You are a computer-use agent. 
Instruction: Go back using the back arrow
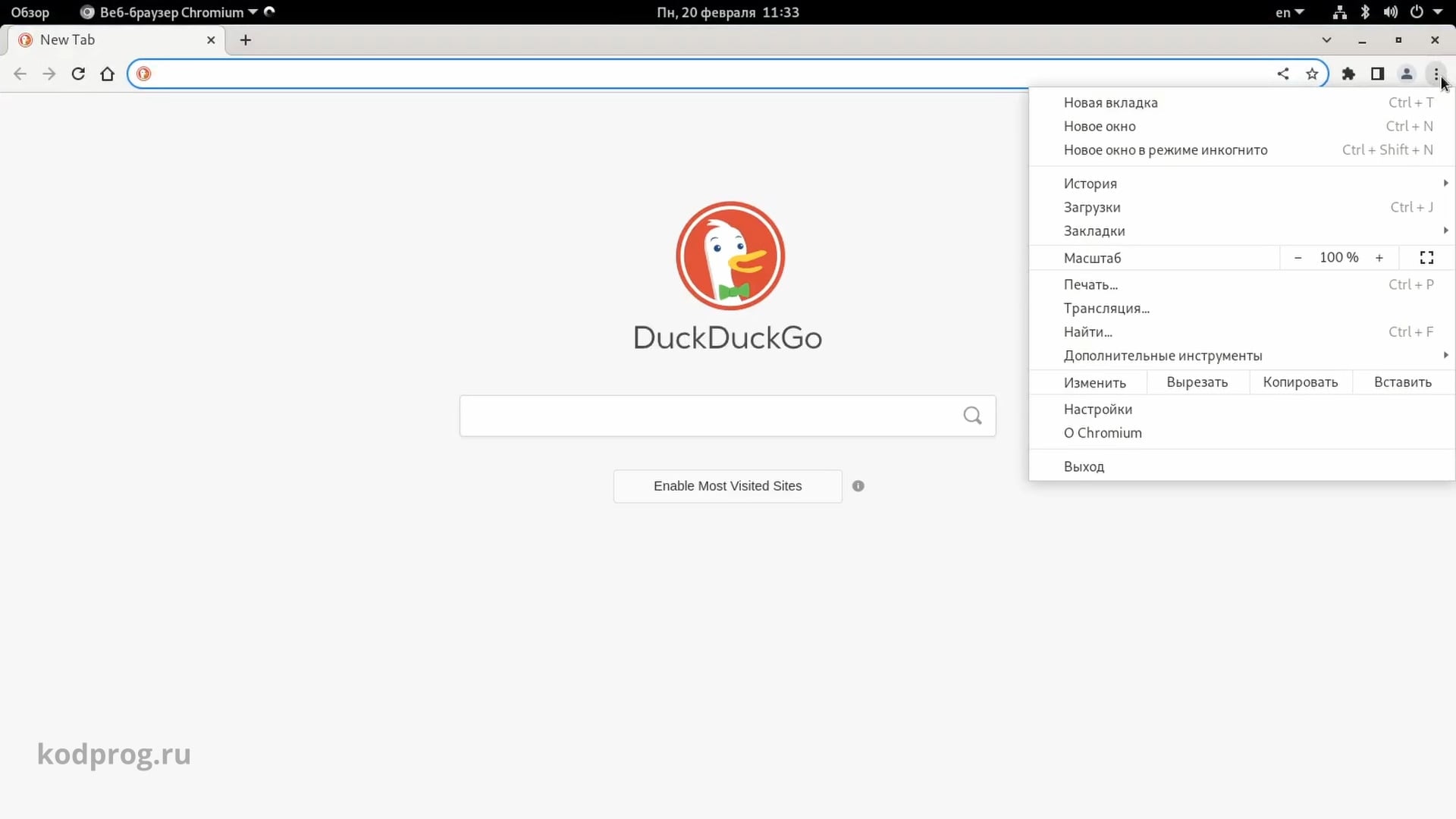point(20,74)
